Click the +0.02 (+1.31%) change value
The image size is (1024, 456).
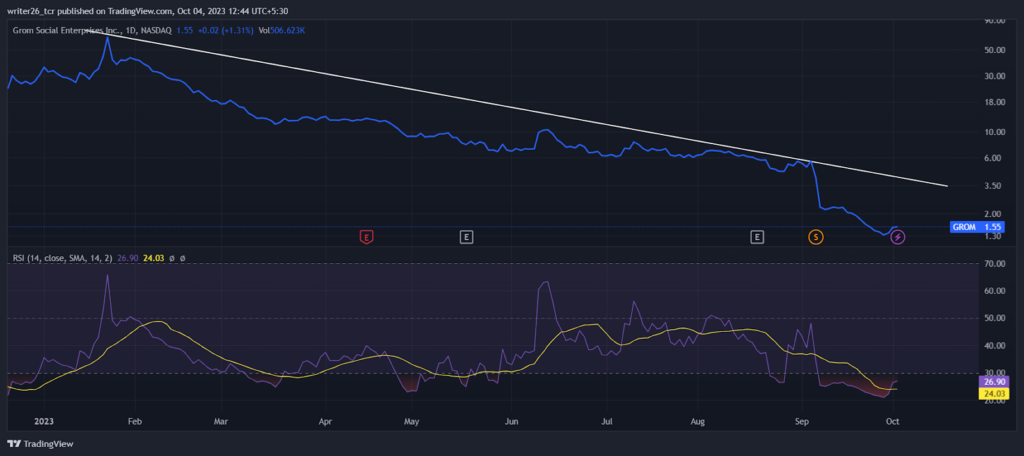point(227,30)
